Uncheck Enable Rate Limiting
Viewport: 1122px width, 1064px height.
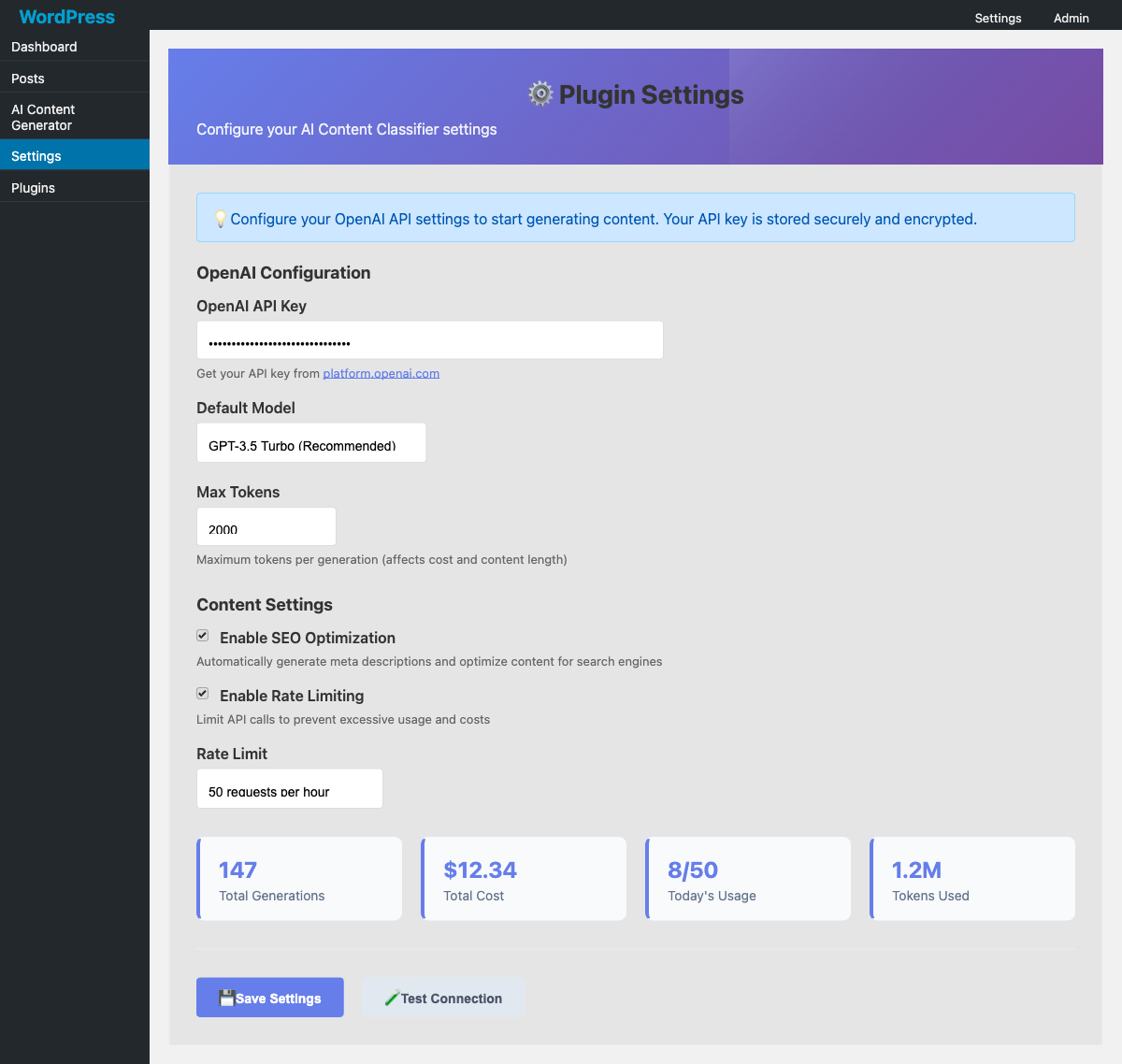tap(202, 693)
